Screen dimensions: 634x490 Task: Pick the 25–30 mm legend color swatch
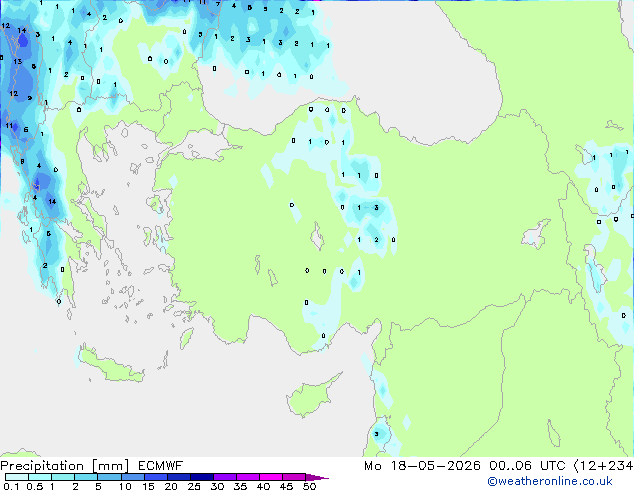[x=202, y=477]
